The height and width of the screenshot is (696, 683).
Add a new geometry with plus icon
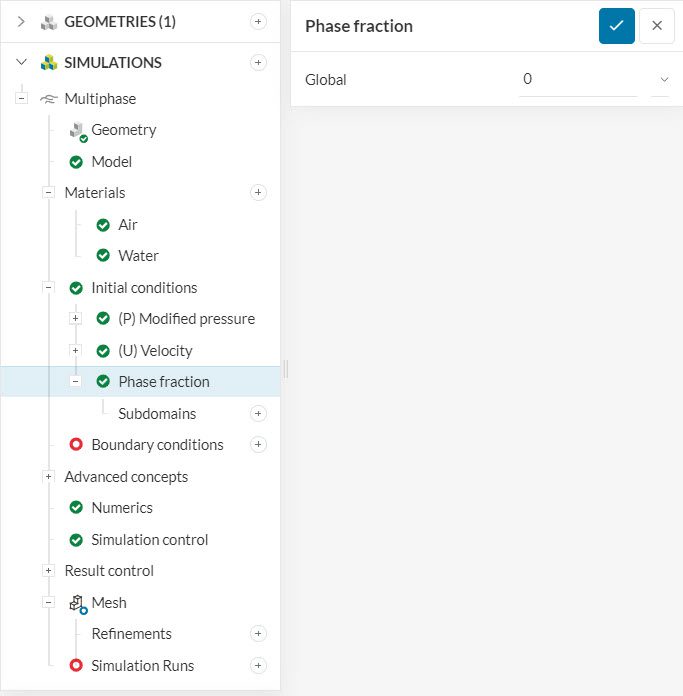point(258,21)
